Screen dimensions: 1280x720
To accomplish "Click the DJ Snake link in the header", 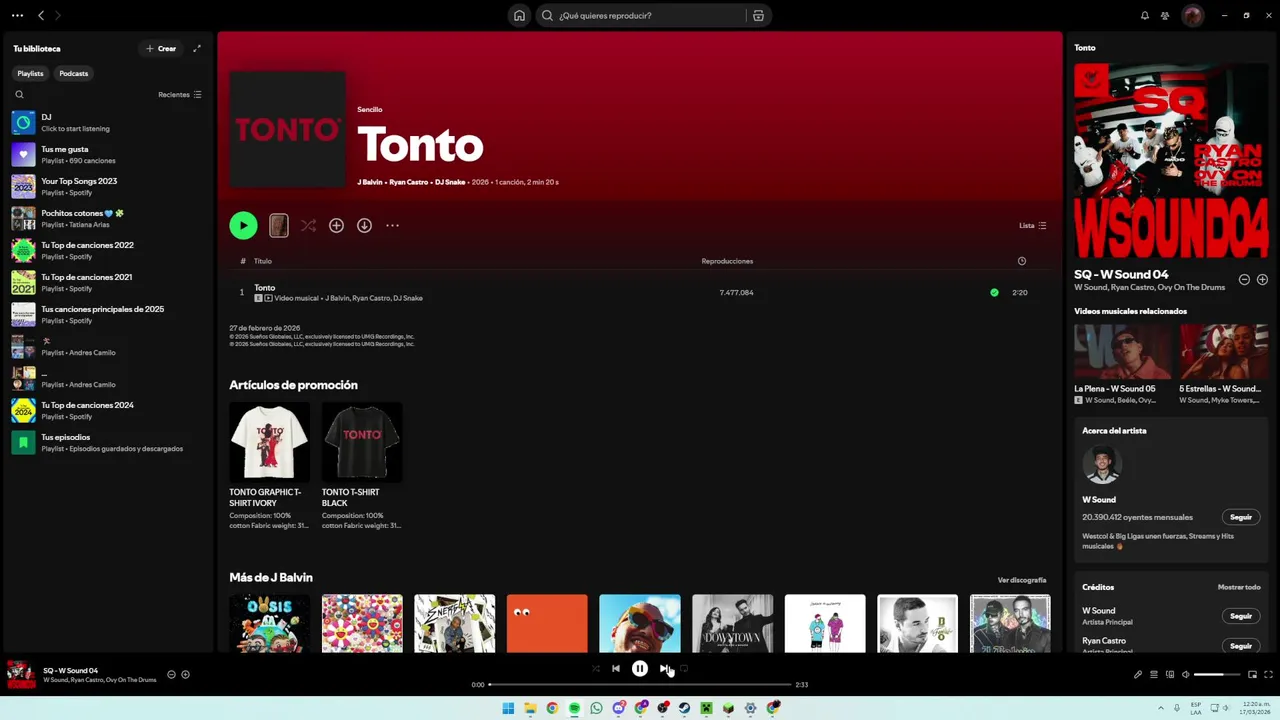I will [450, 182].
